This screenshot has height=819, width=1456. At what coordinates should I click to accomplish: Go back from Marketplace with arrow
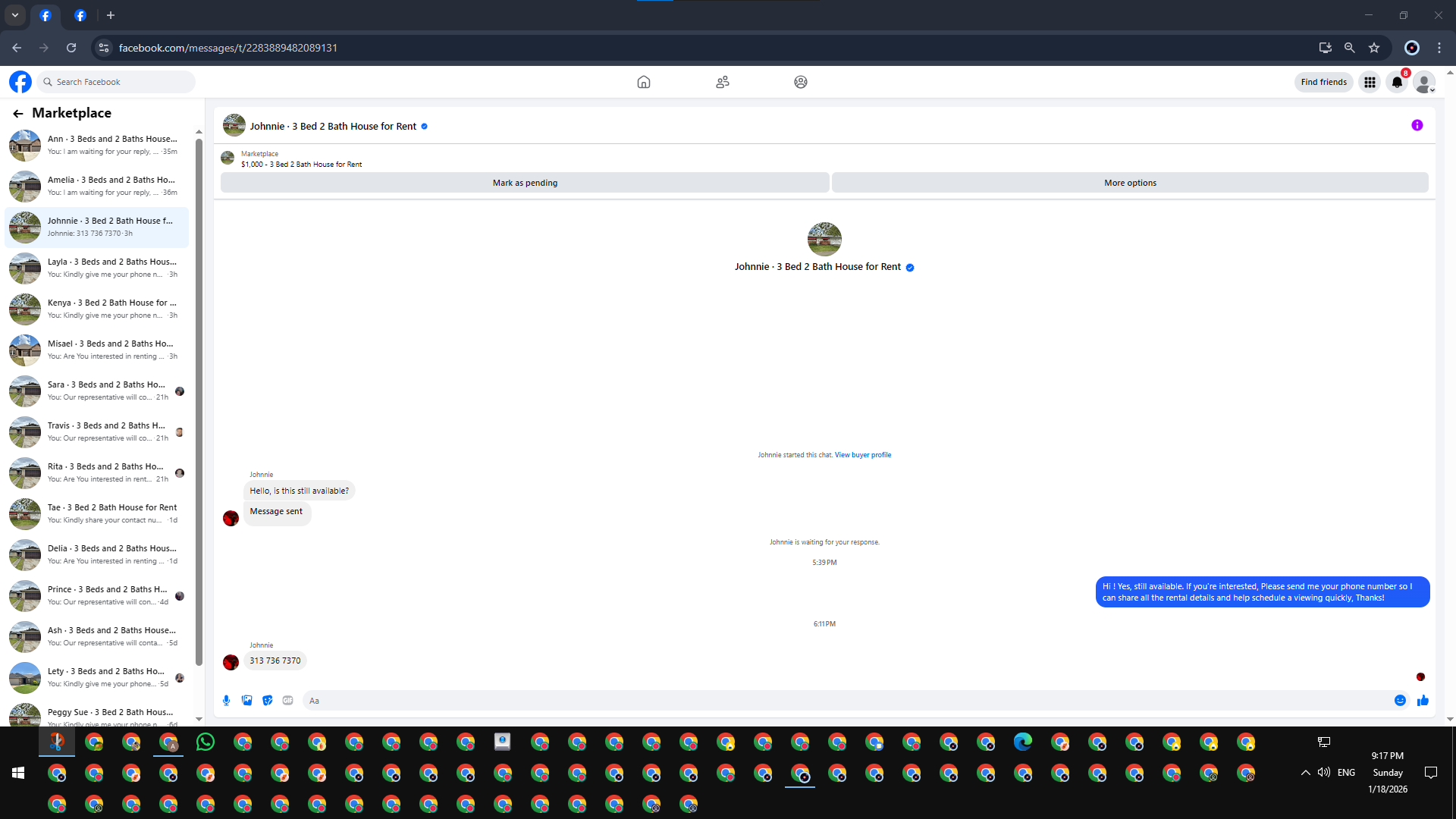(x=18, y=114)
